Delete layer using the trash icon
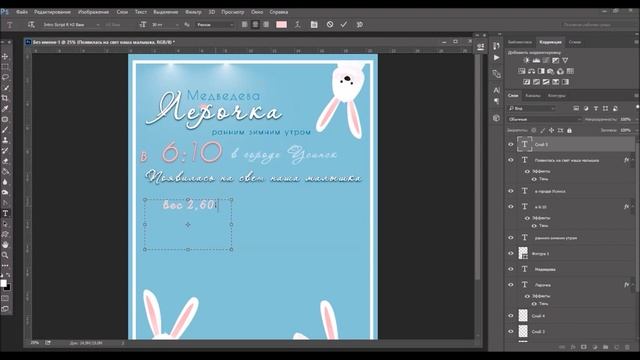 pos(627,347)
